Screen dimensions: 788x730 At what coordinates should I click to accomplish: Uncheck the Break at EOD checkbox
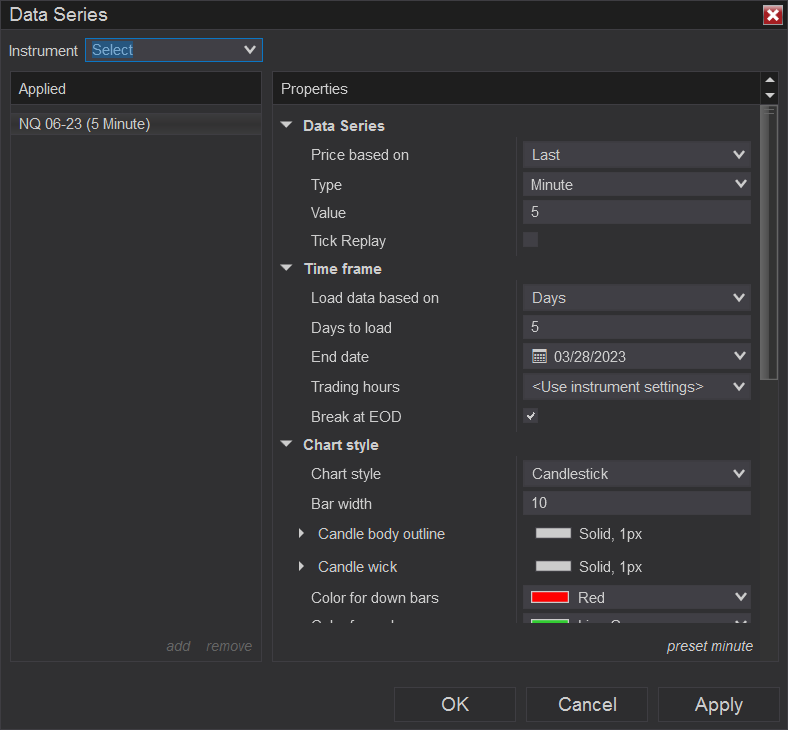pyautogui.click(x=531, y=416)
